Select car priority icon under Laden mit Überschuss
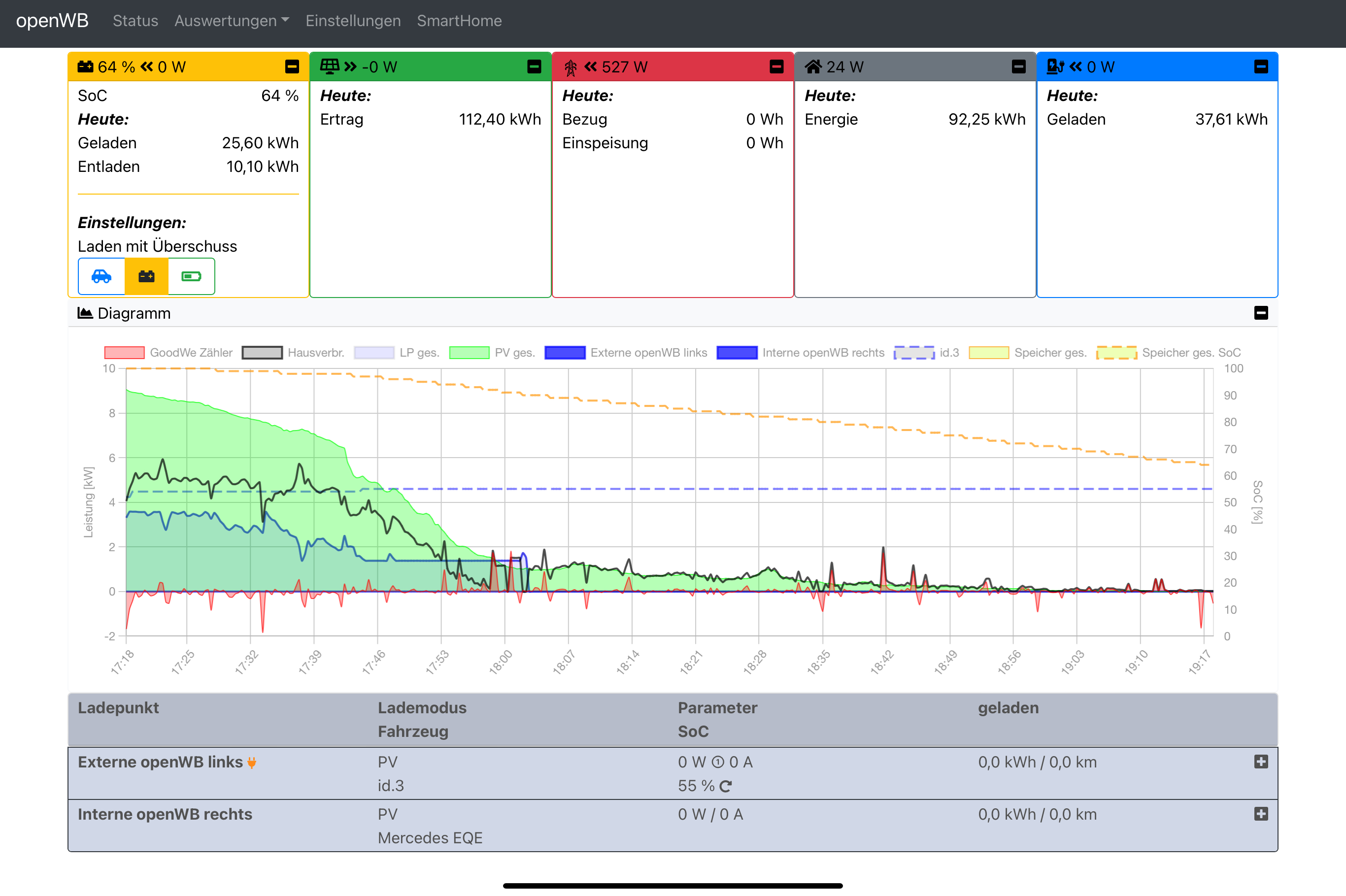This screenshot has width=1346, height=896. [x=101, y=276]
